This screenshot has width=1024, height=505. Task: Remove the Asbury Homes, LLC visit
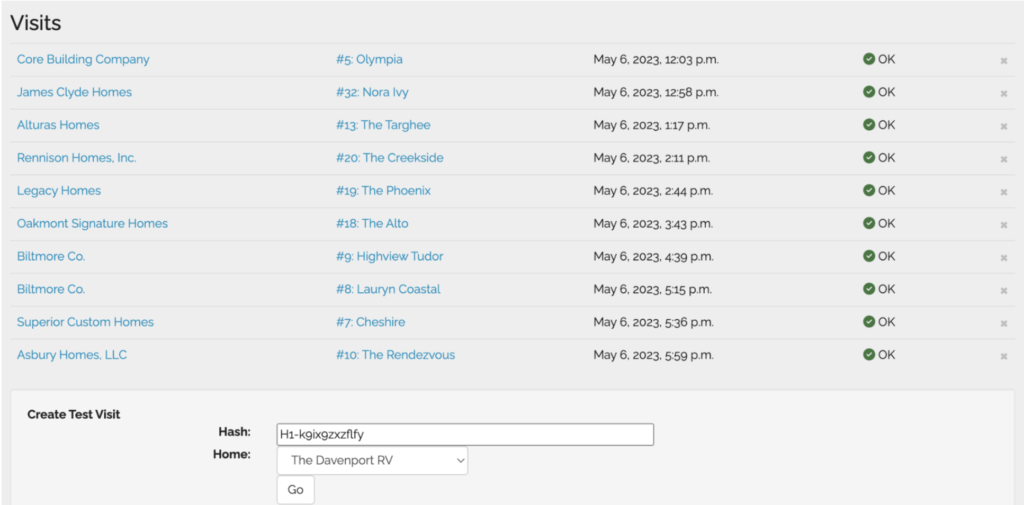[1003, 357]
